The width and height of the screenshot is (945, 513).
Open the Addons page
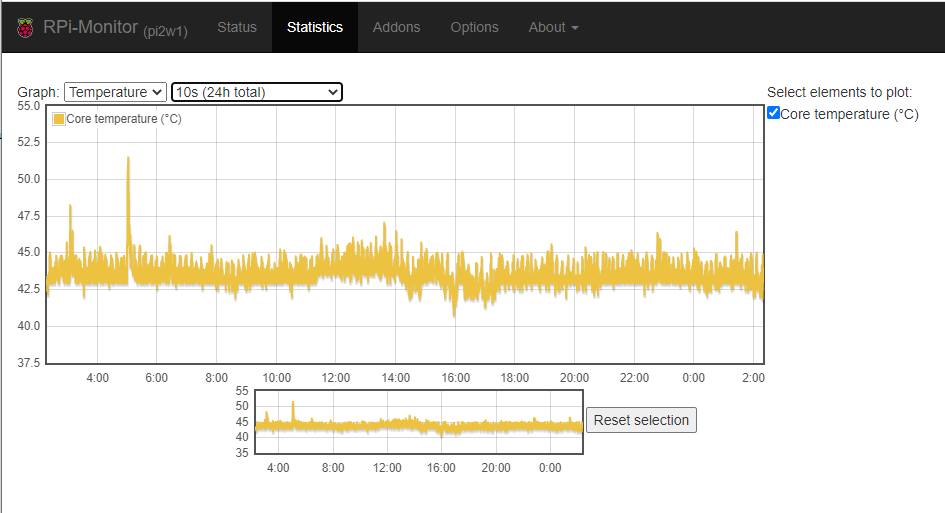pos(396,27)
